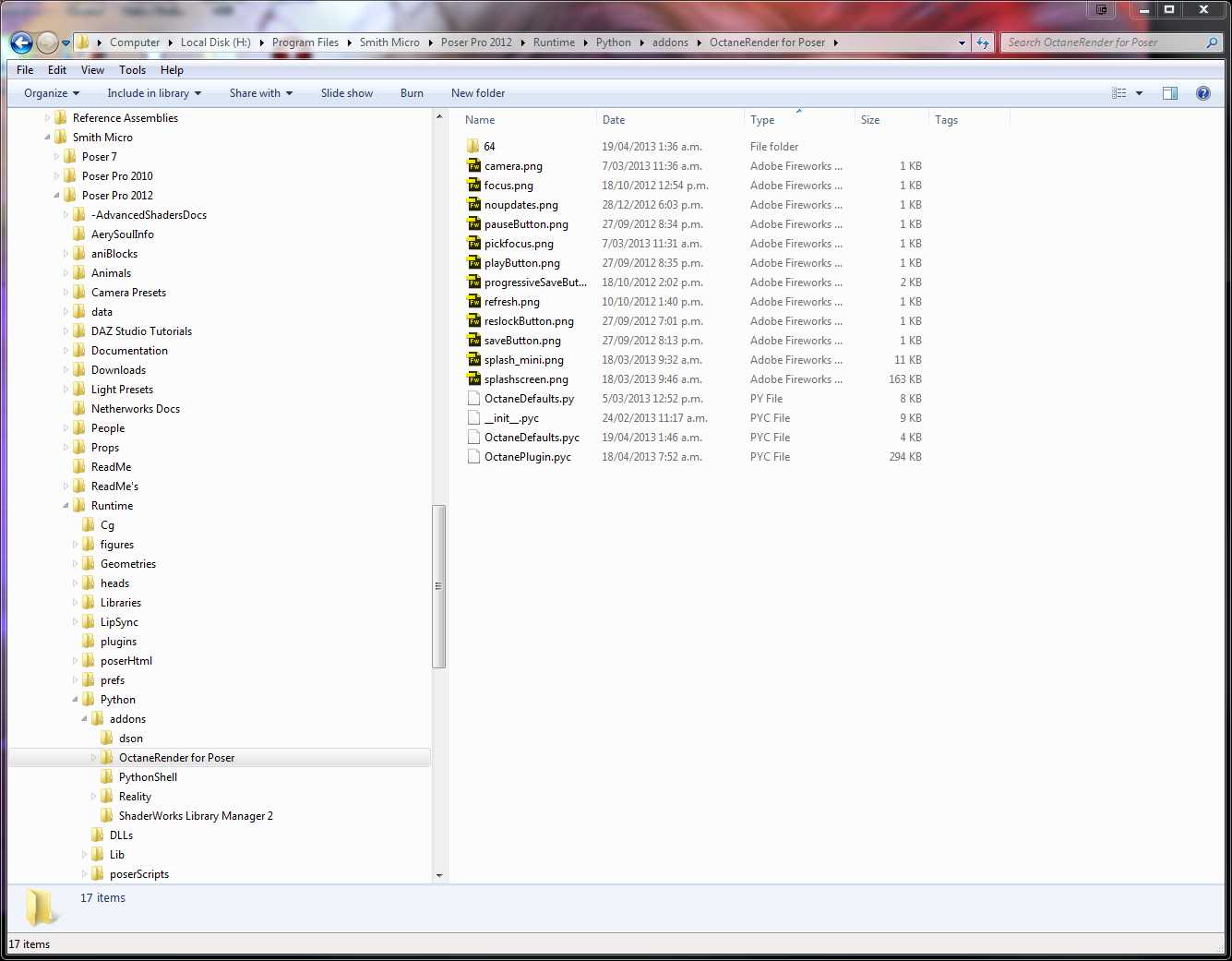Click the focus.png file icon
The height and width of the screenshot is (961, 1232).
coord(474,186)
